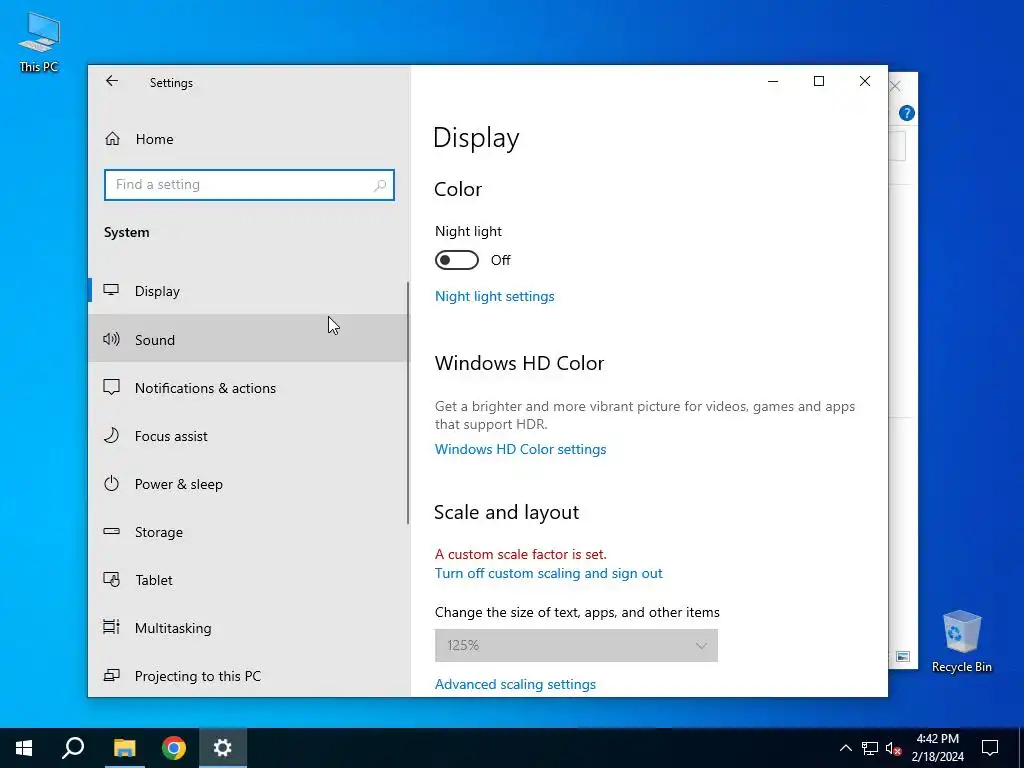Maximize the Settings window
This screenshot has height=768, width=1024.
click(819, 81)
